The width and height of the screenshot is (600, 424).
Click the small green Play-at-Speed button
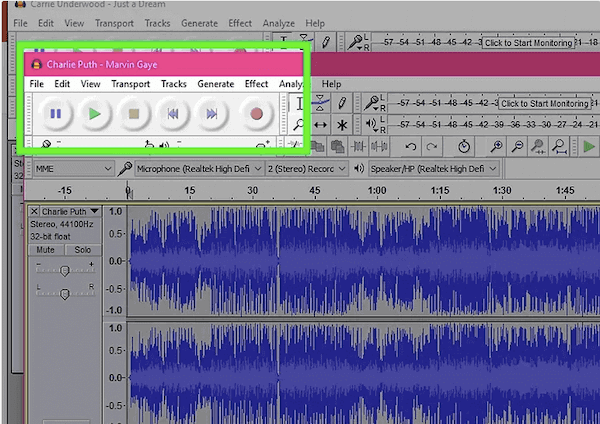pyautogui.click(x=589, y=147)
